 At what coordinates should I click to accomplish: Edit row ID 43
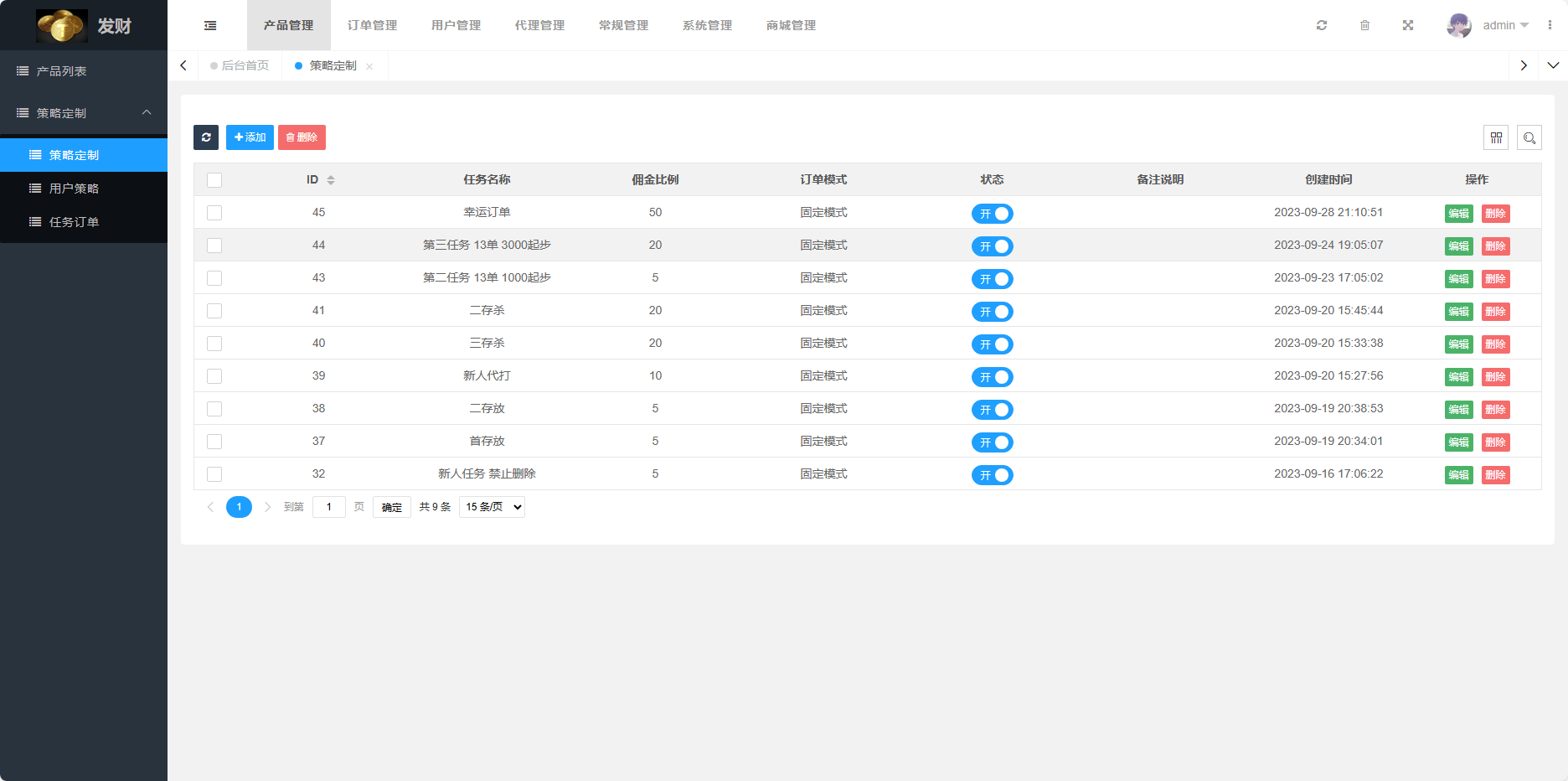click(x=1459, y=279)
